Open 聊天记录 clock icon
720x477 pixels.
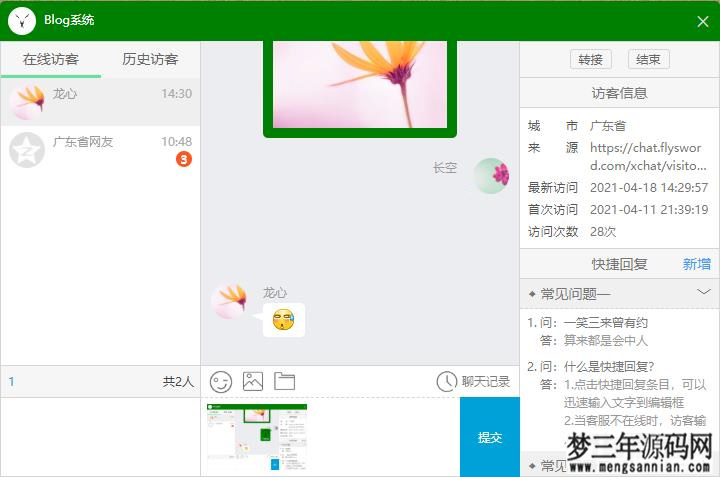(446, 382)
